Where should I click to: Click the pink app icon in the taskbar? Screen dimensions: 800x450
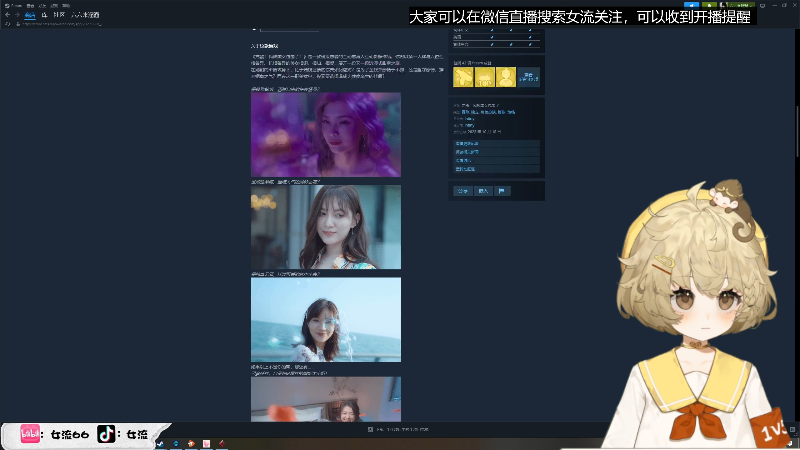[x=206, y=444]
